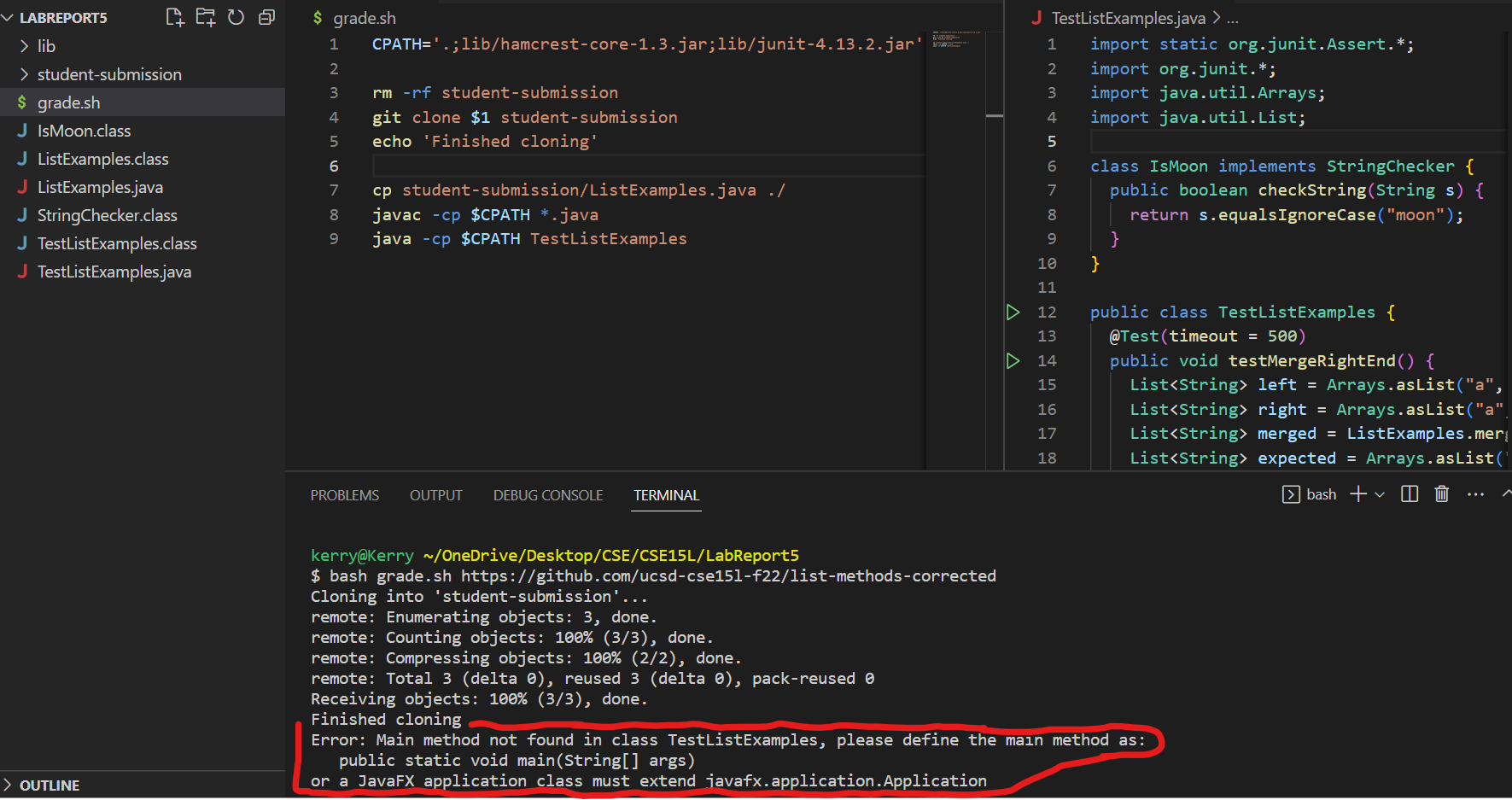Click the New Folder icon in explorer
The width and height of the screenshot is (1512, 800).
click(206, 17)
